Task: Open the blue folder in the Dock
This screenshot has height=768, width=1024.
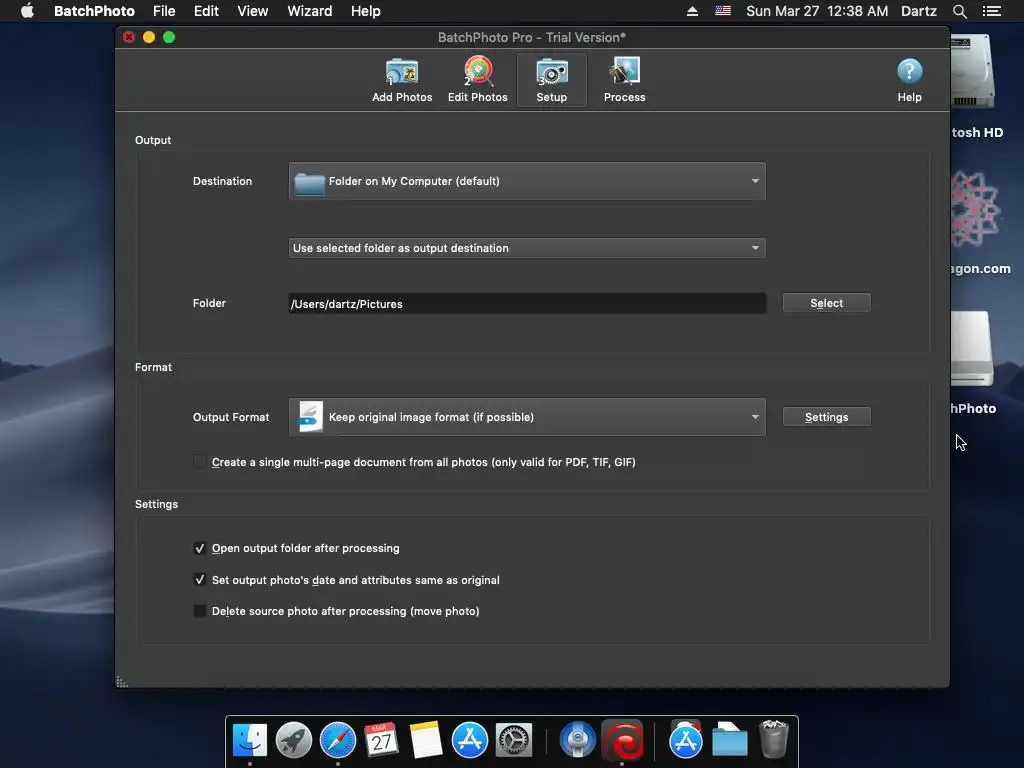Action: point(729,741)
